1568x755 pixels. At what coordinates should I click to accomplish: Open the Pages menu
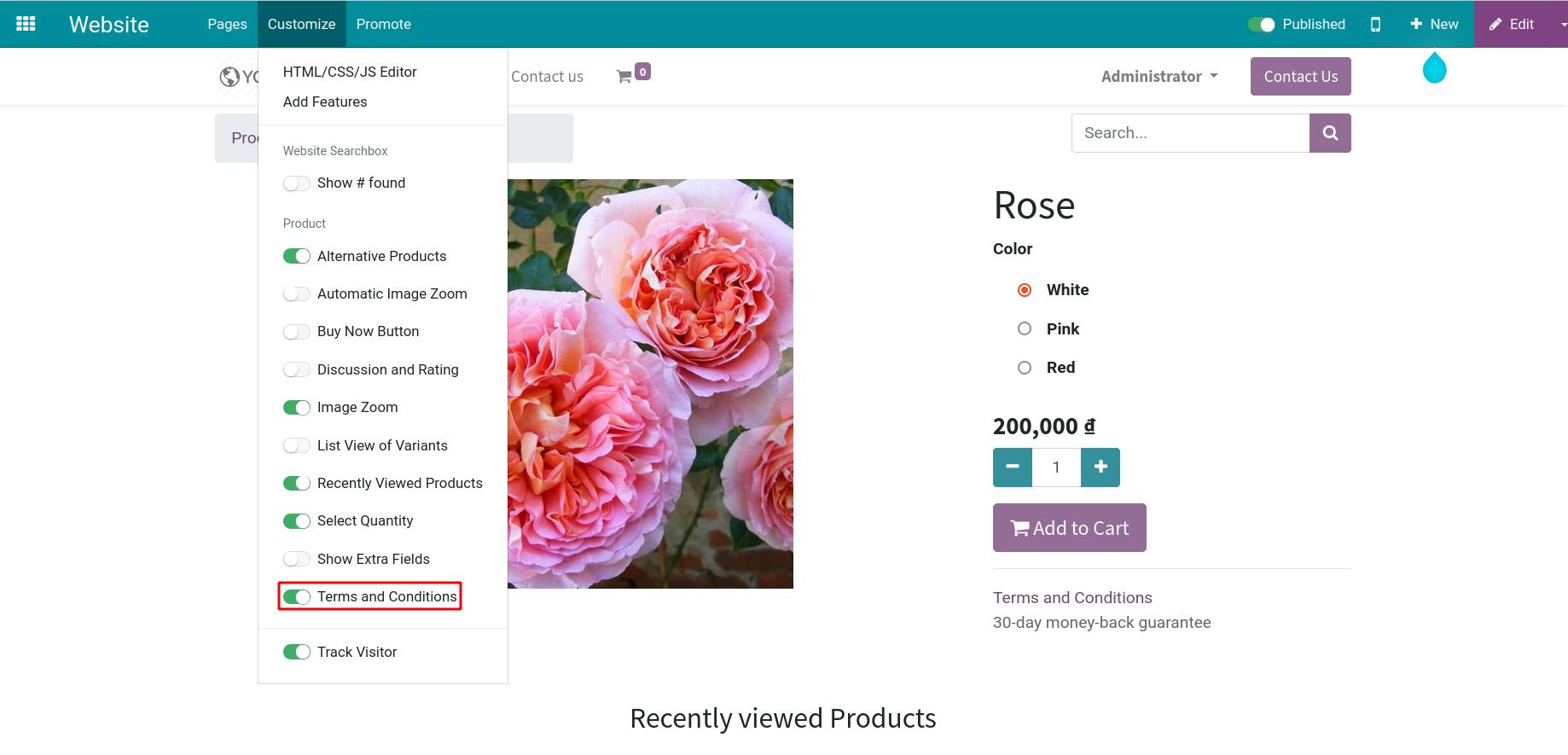click(x=227, y=24)
